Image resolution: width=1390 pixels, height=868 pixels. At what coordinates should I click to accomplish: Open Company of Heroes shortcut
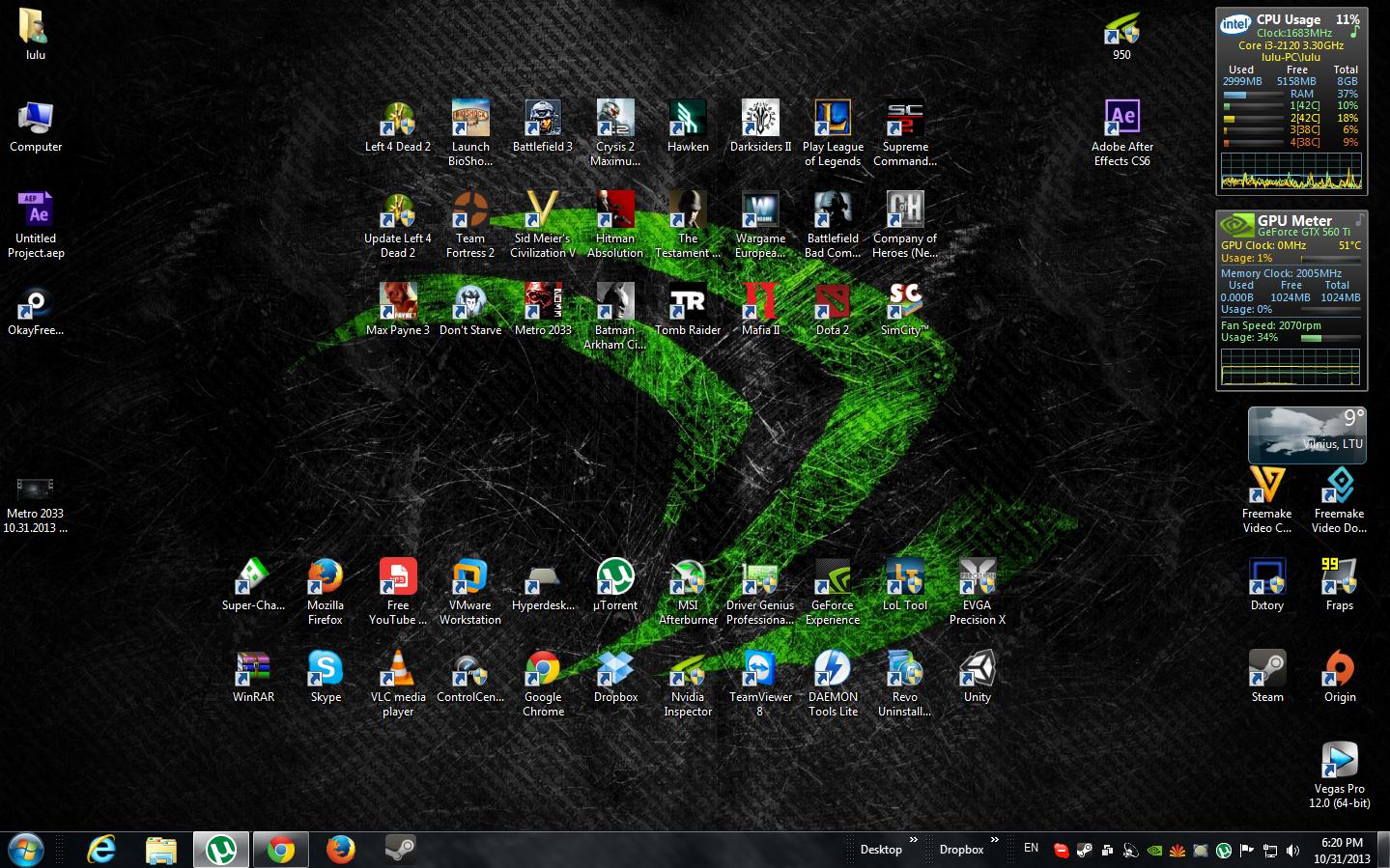(x=905, y=225)
